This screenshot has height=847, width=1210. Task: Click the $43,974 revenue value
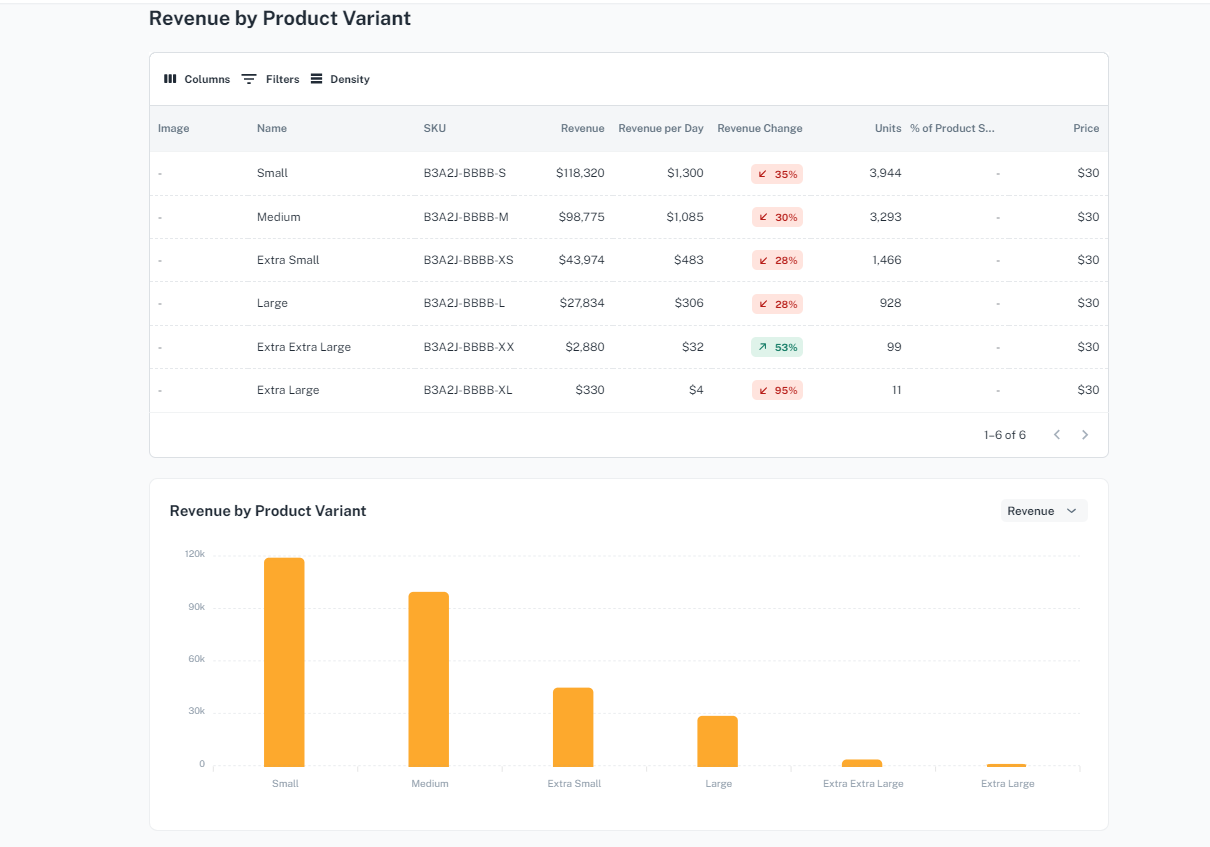582,260
